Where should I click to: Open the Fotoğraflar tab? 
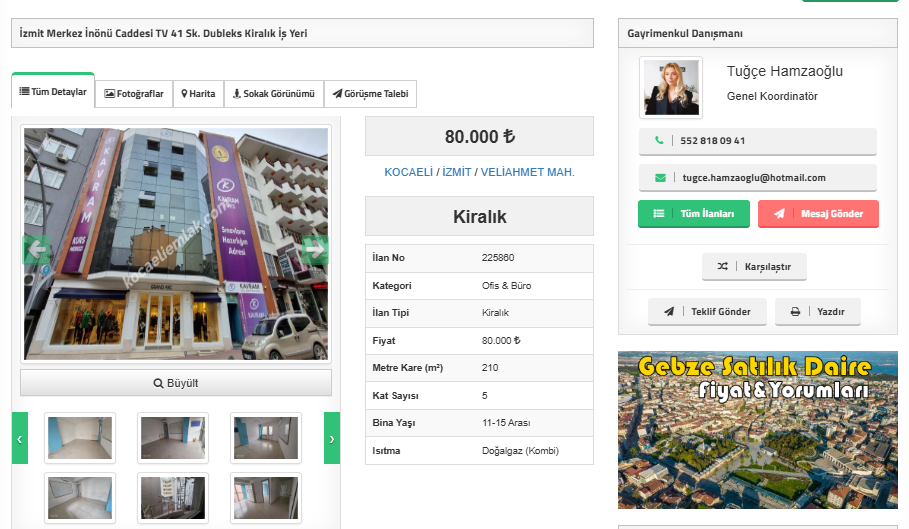pos(134,94)
